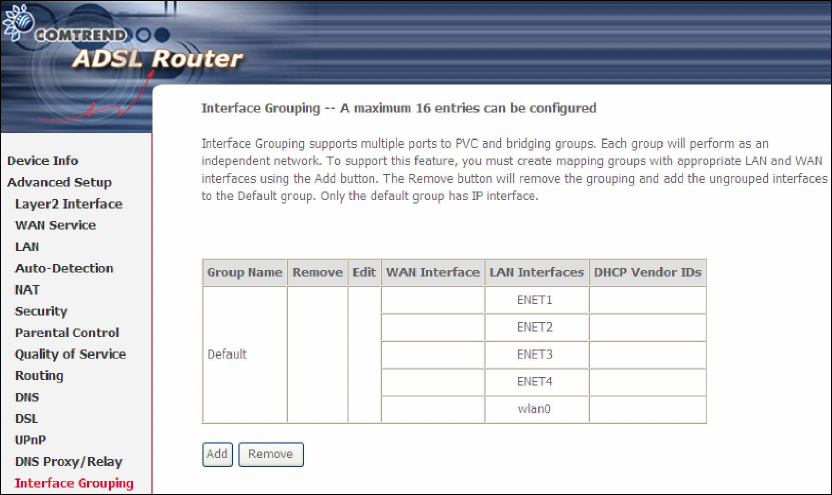Screen dimensions: 832x495
Task: Click Remove column header
Action: [318, 273]
